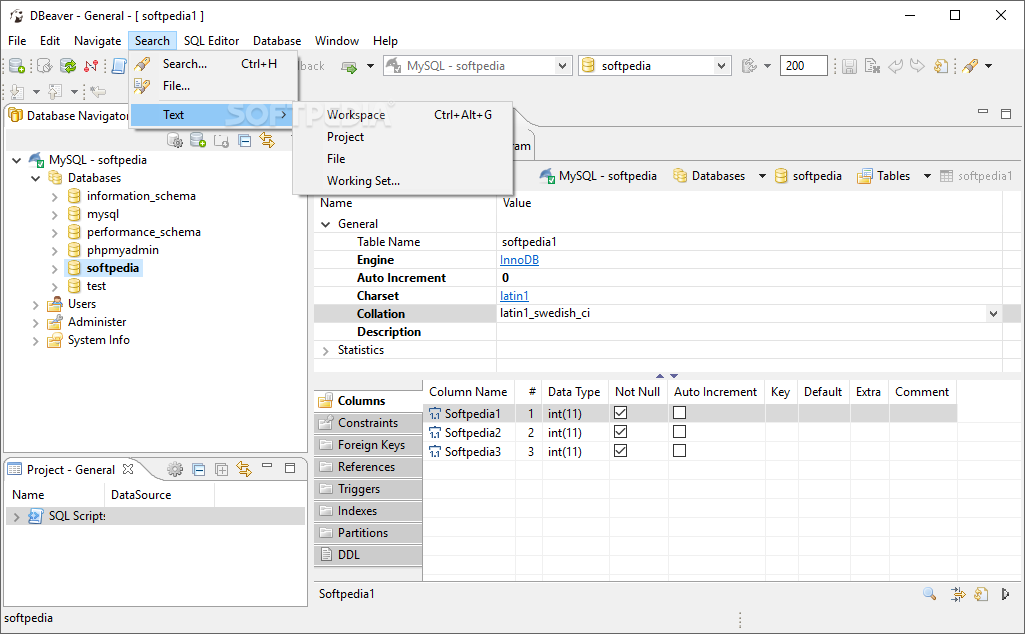The height and width of the screenshot is (634, 1025).
Task: Open the Indexes section tab
Action: 368,511
